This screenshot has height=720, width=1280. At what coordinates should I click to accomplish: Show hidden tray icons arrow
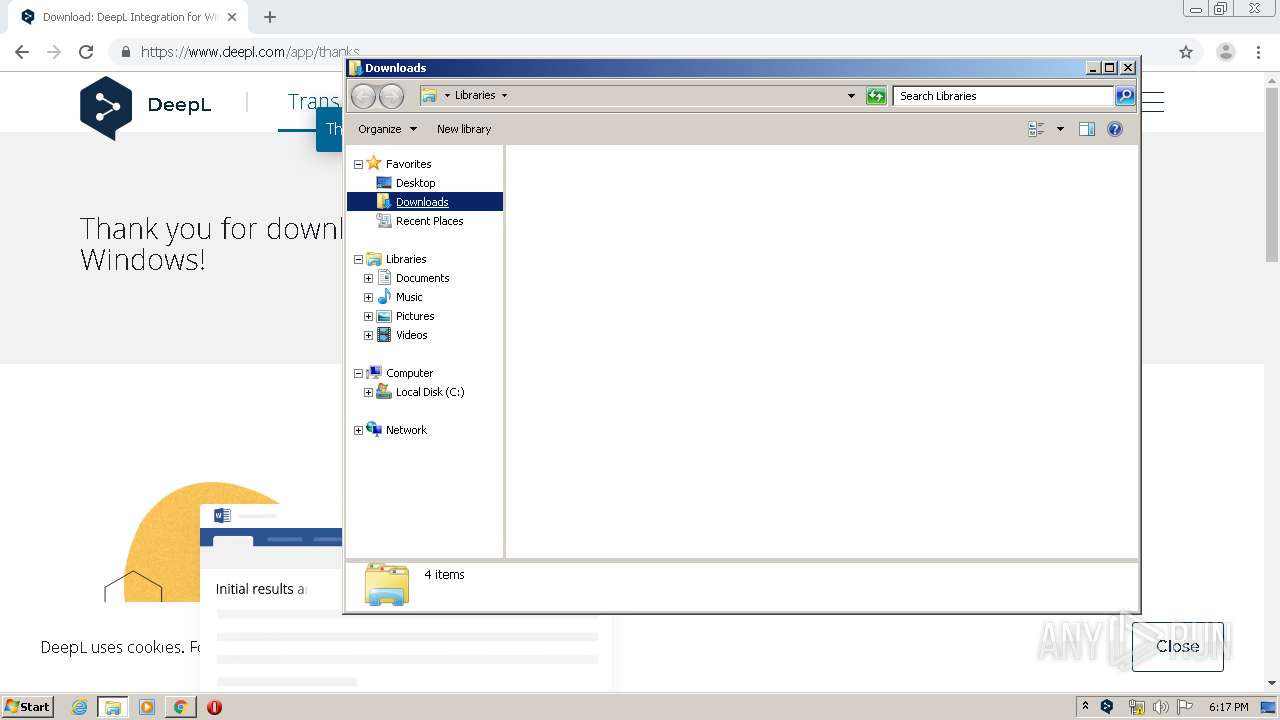pyautogui.click(x=1085, y=707)
